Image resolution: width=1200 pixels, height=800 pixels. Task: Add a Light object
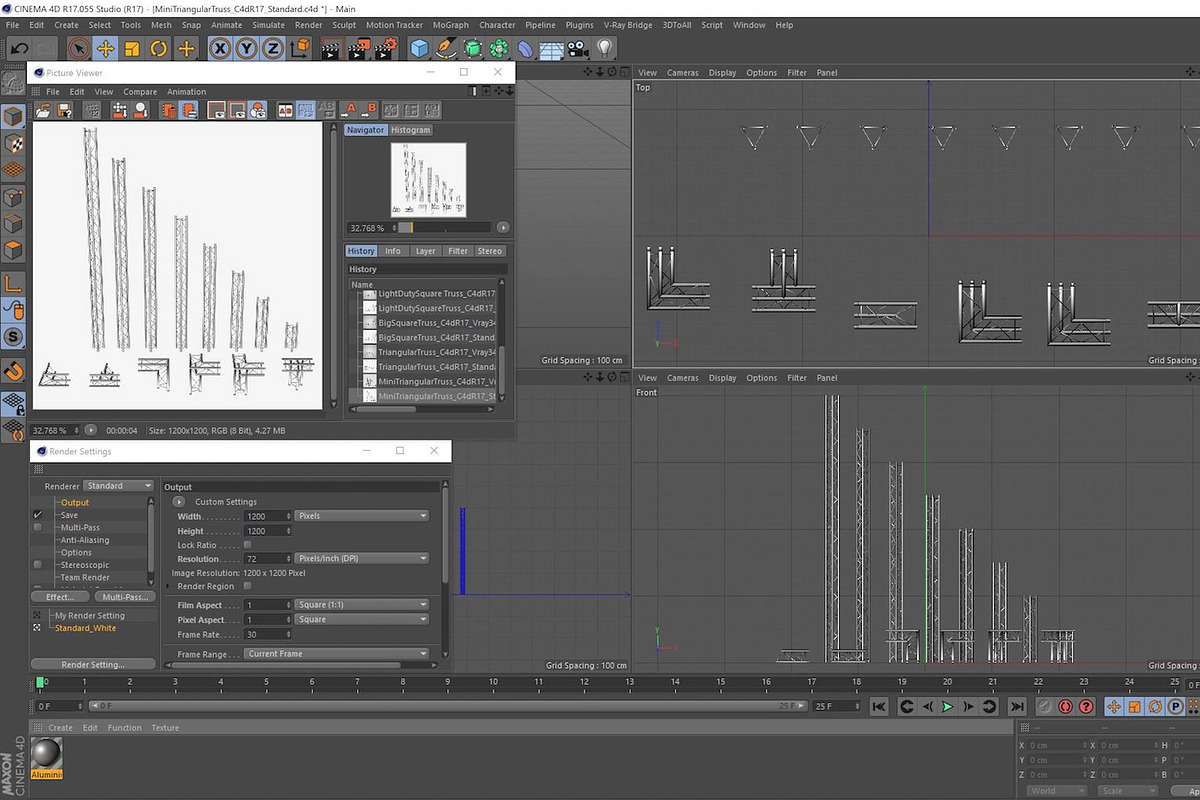pyautogui.click(x=604, y=48)
